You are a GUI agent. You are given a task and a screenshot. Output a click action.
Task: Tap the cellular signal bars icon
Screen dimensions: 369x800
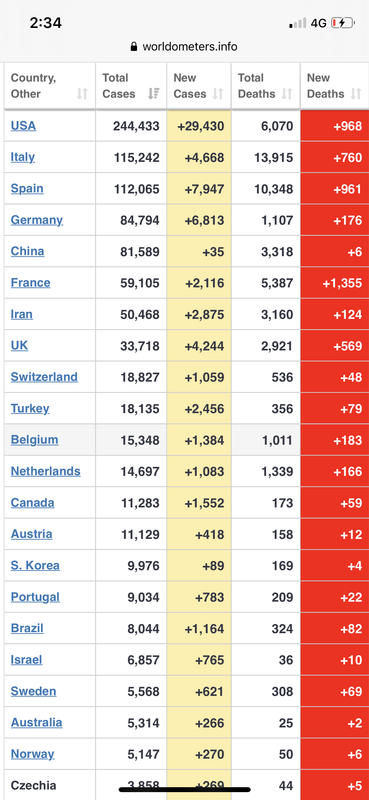[x=298, y=23]
